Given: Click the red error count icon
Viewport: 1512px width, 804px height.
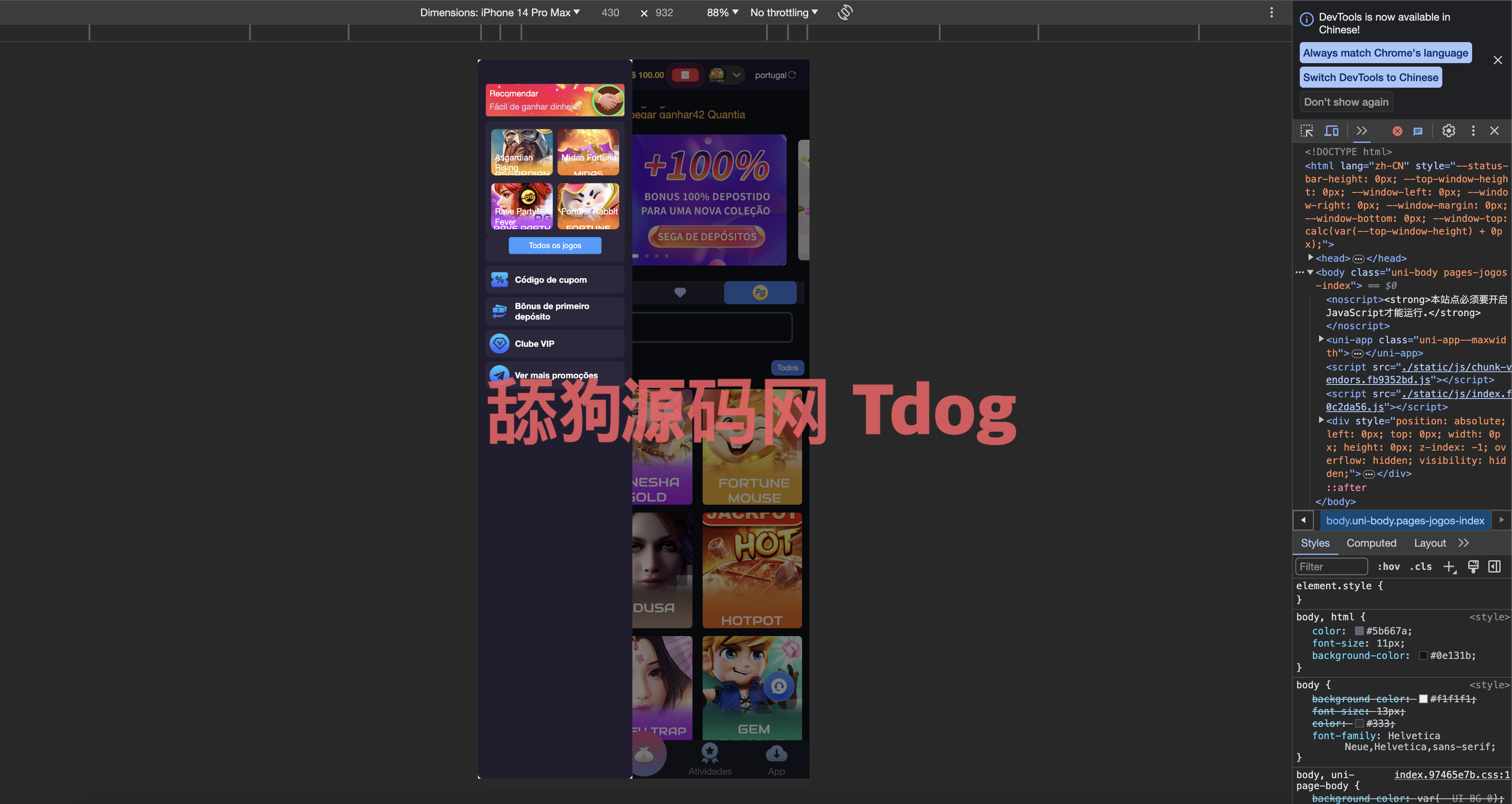Looking at the screenshot, I should 1397,132.
